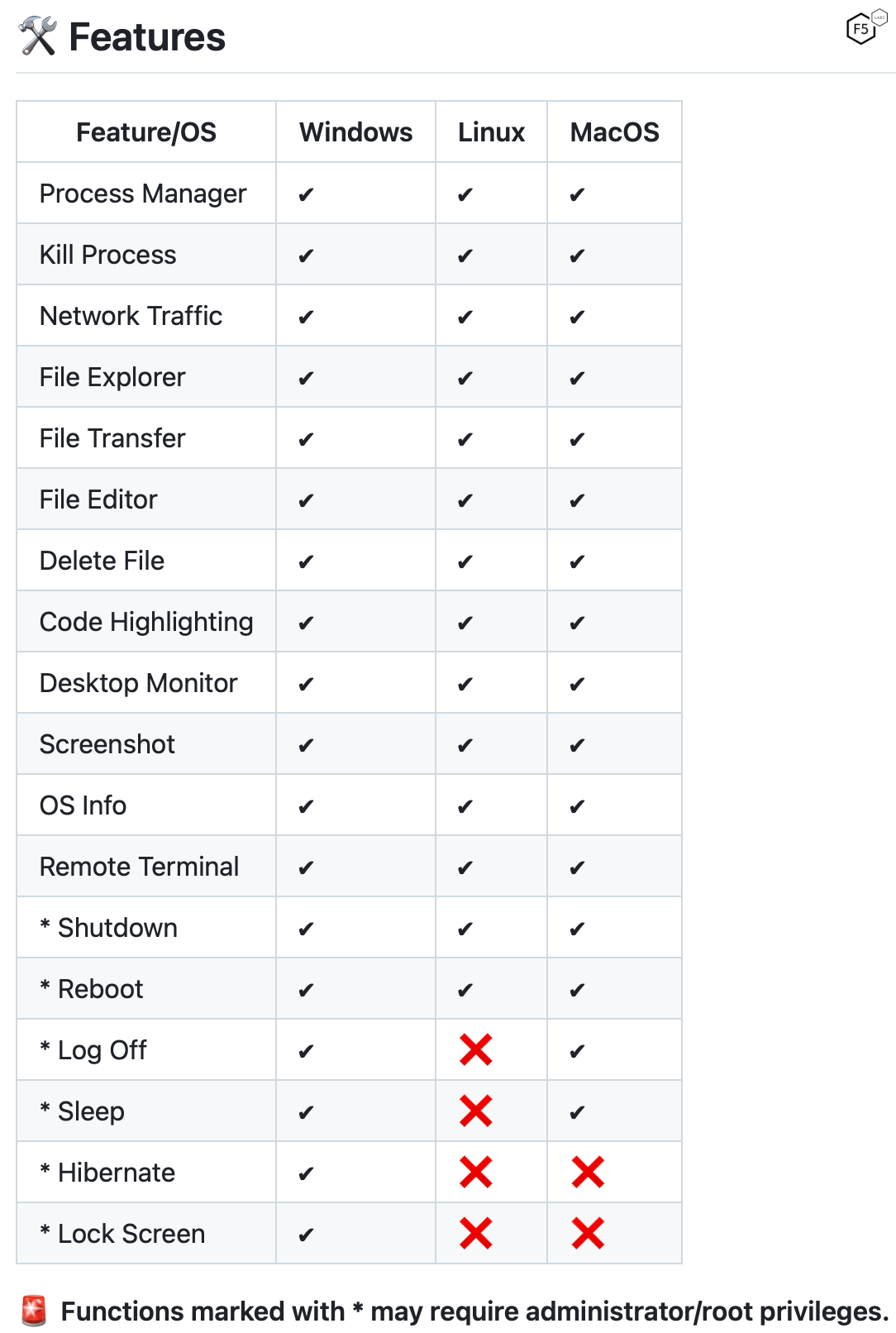Click the Windows column header
Viewport: 896px width, 1333px height.
[x=356, y=132]
